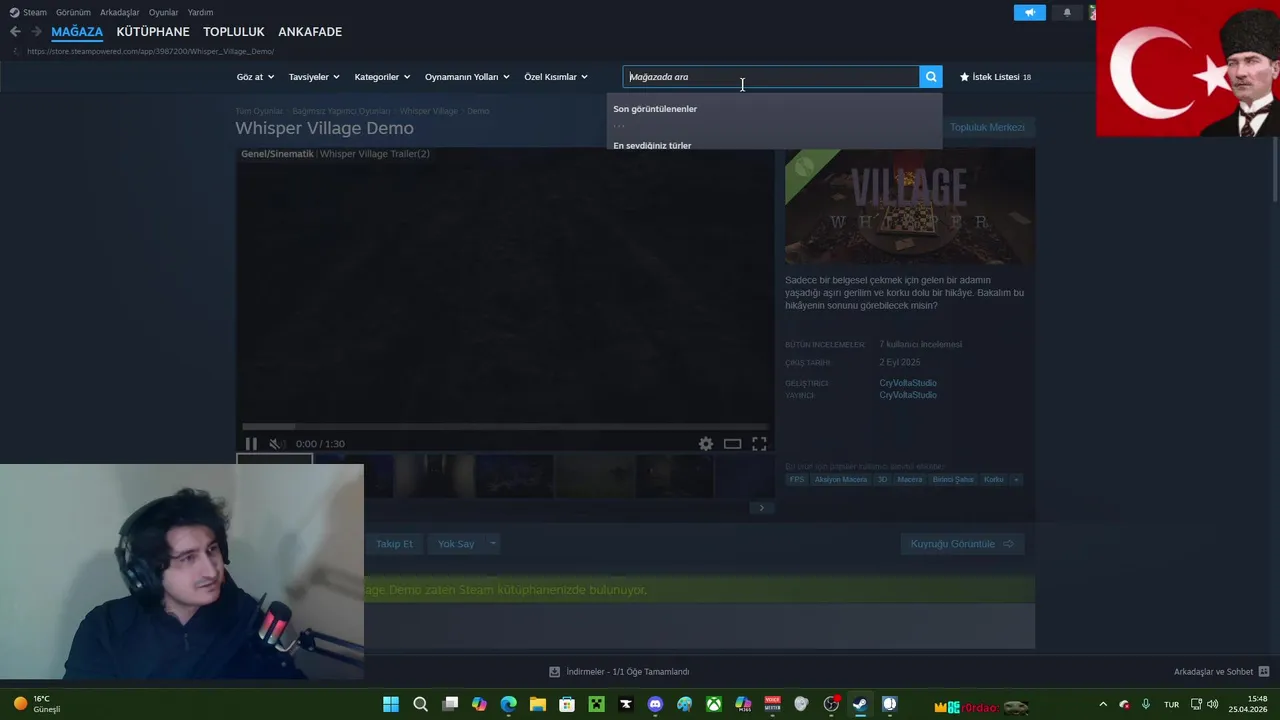Toggle theater mode on the trailer
Viewport: 1280px width, 720px height.
[733, 444]
